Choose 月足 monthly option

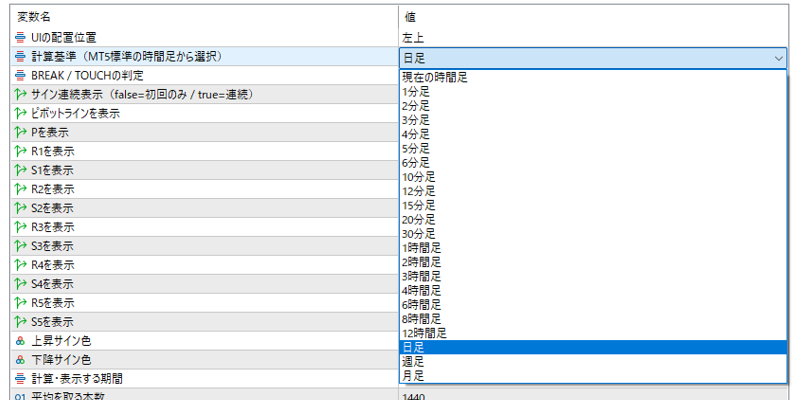click(593, 376)
